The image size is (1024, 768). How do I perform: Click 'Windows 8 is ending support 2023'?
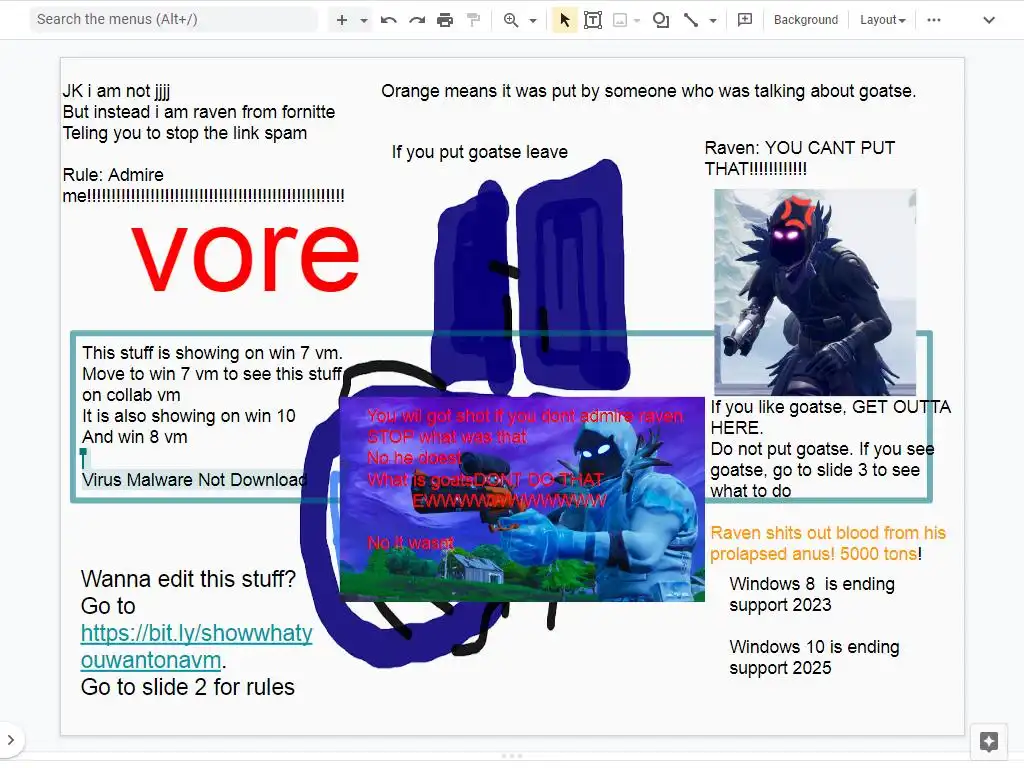(812, 594)
